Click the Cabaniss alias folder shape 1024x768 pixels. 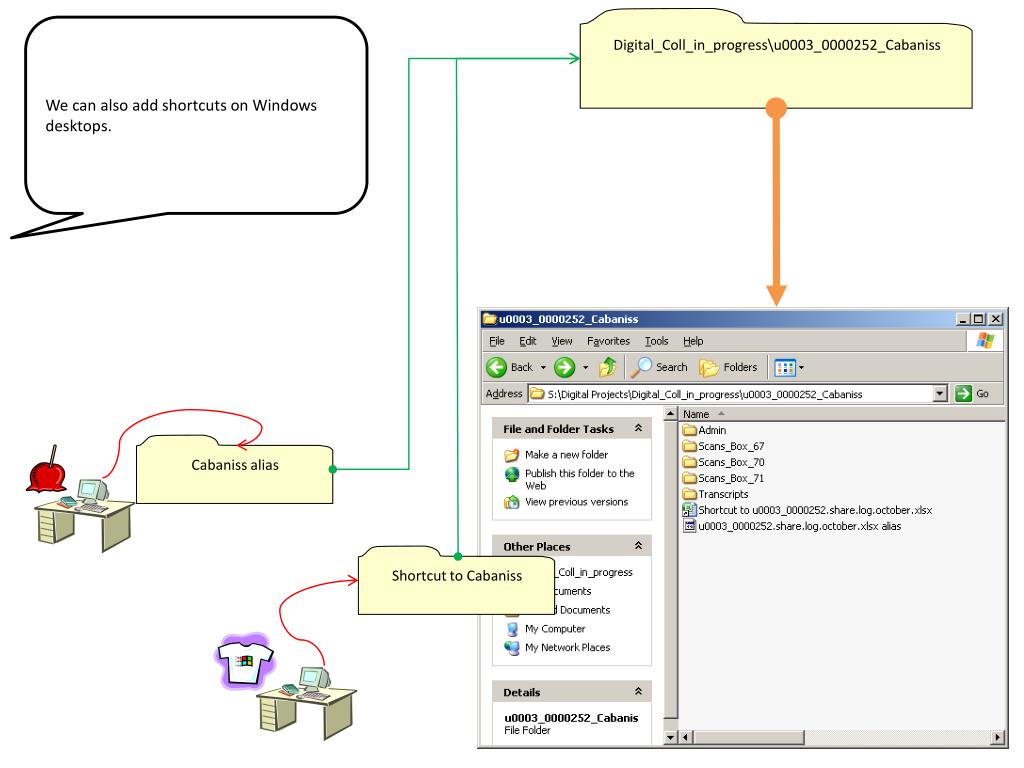(234, 469)
